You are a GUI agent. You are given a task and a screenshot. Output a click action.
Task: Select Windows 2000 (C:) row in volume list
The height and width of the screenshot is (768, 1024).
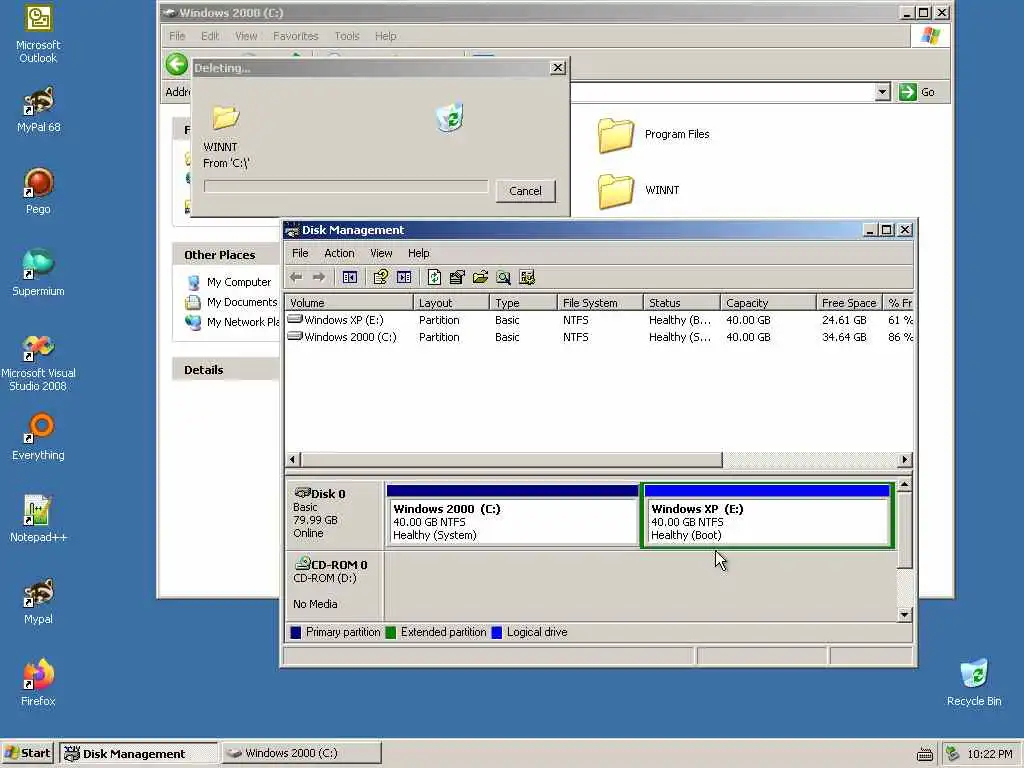[599, 337]
